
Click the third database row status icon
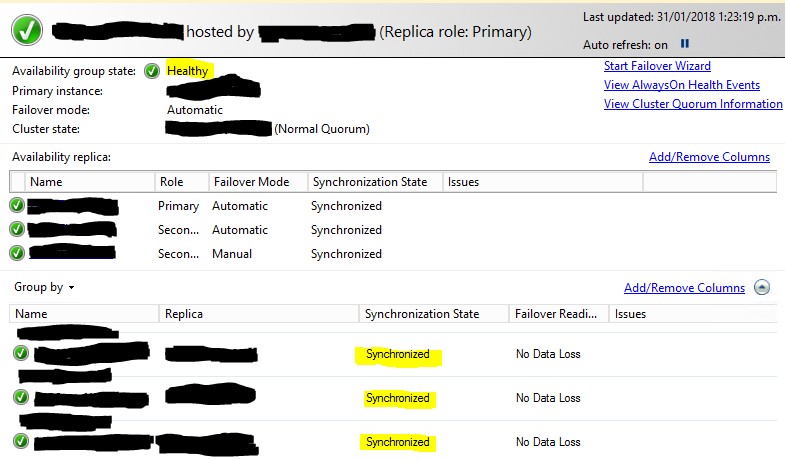tap(21, 442)
